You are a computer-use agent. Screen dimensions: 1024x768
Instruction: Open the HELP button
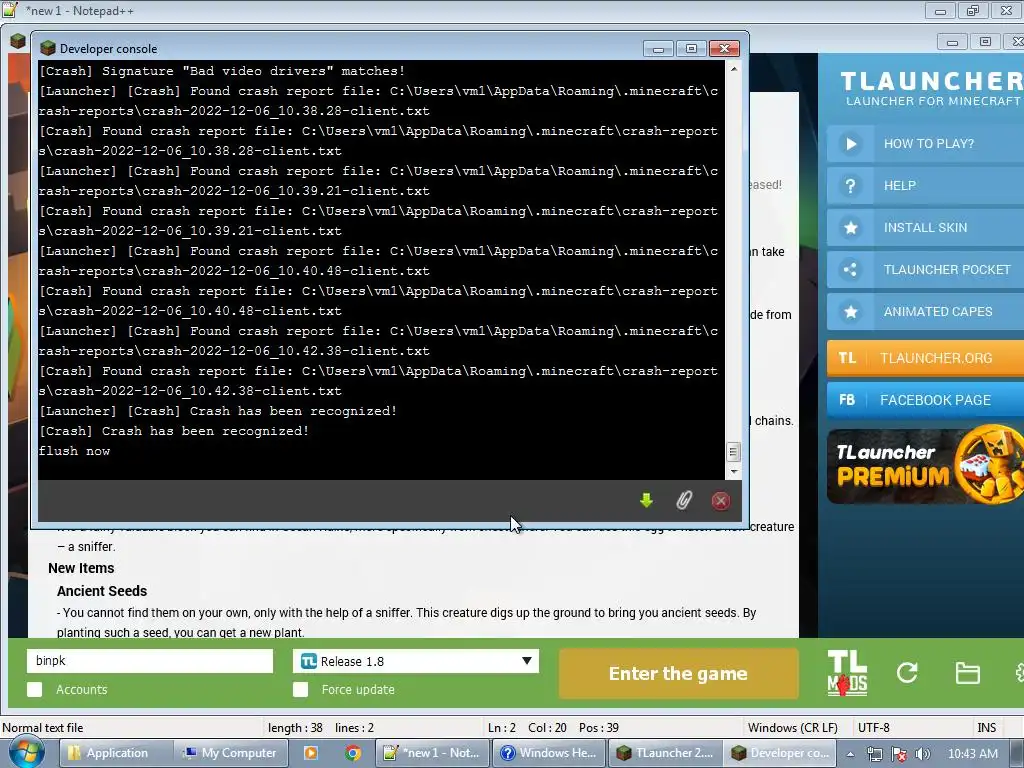[x=925, y=186]
